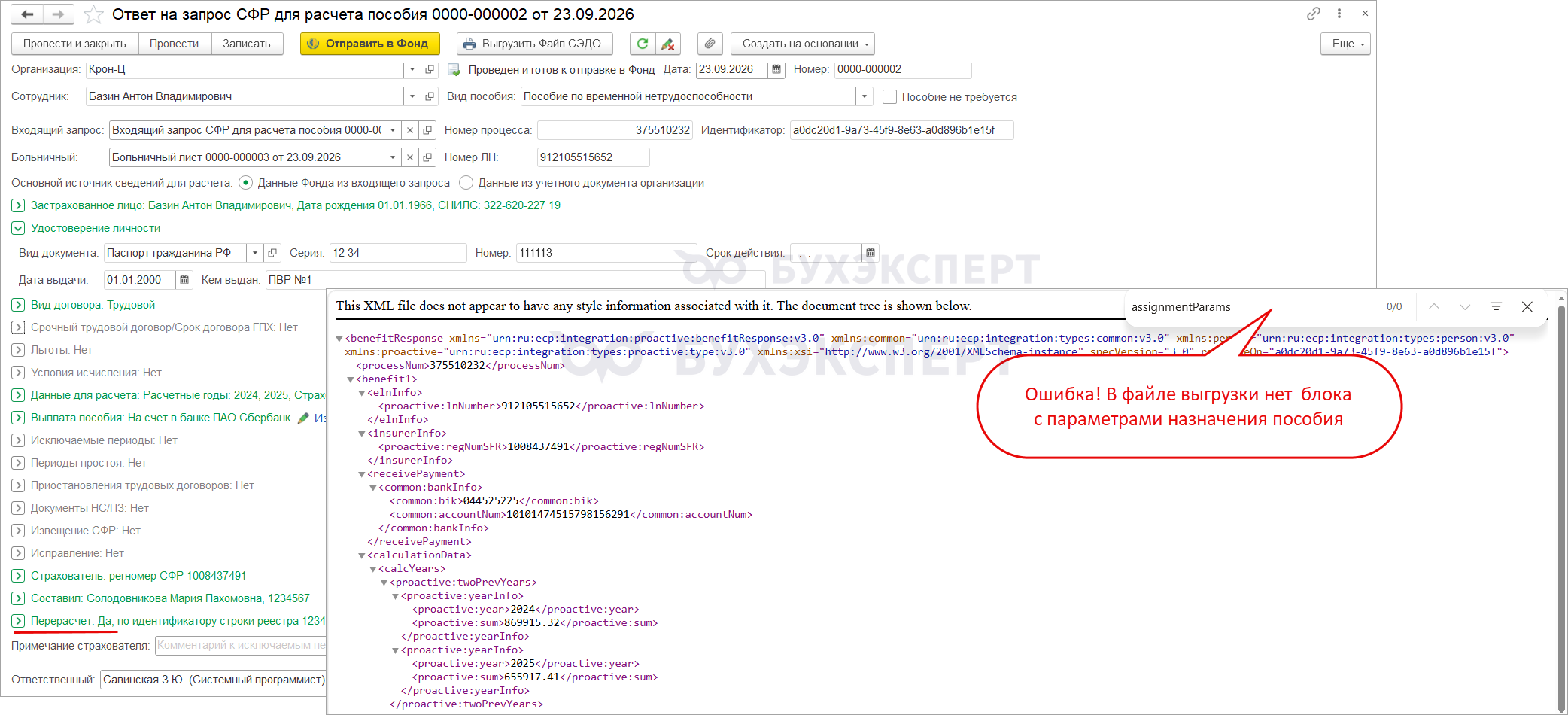The image size is (1568, 715).
Task: Open calendar for Дата выдачи field
Action: tap(184, 280)
